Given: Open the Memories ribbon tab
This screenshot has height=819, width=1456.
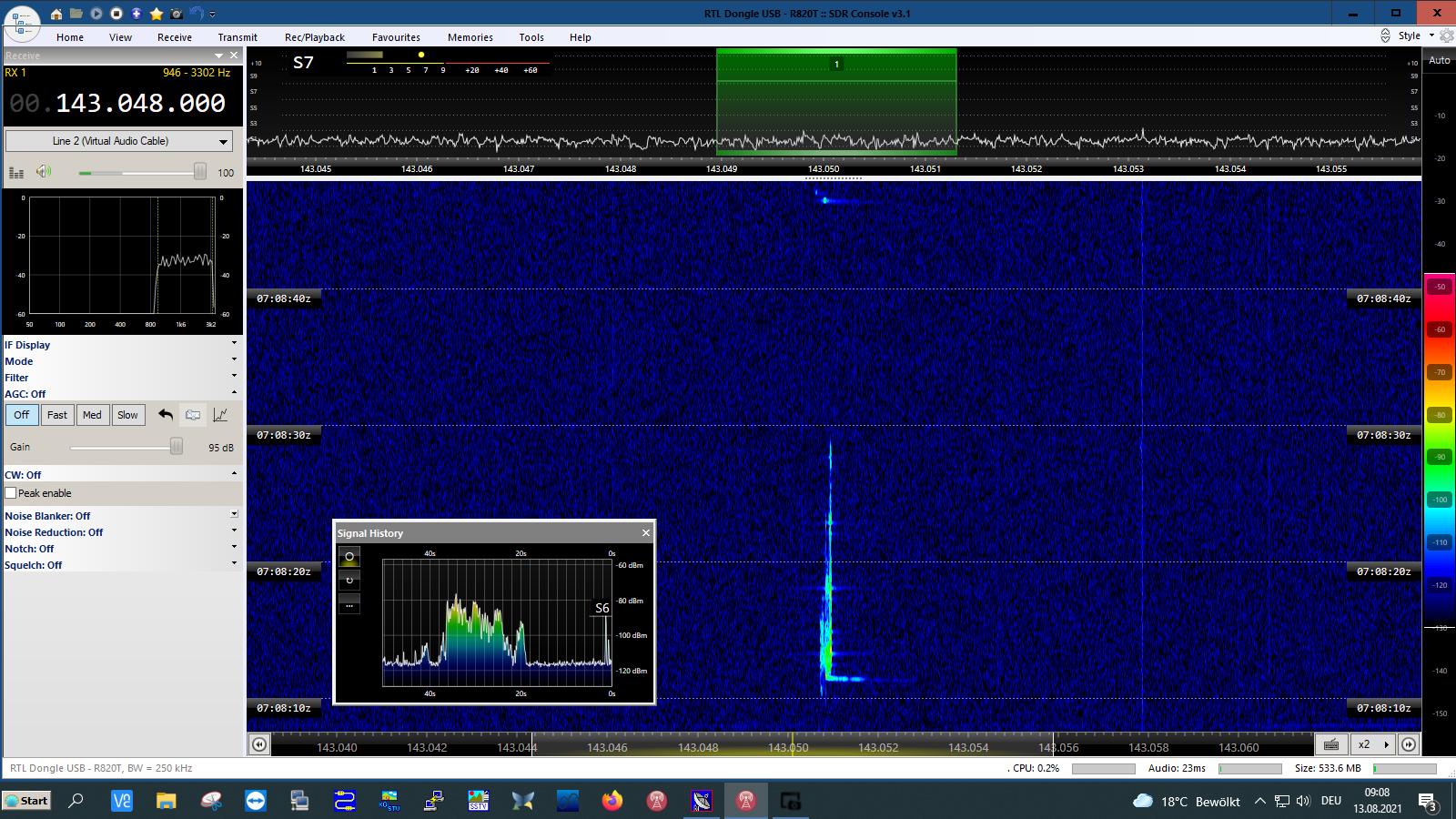Looking at the screenshot, I should point(470,37).
